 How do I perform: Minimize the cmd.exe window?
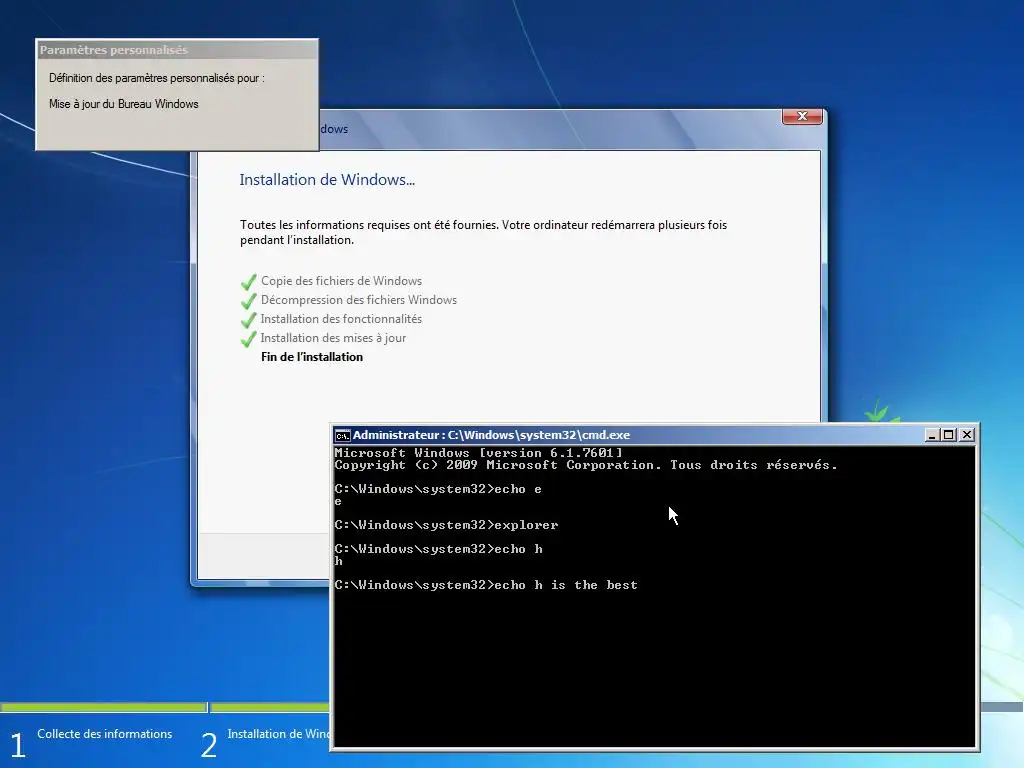[x=932, y=435]
